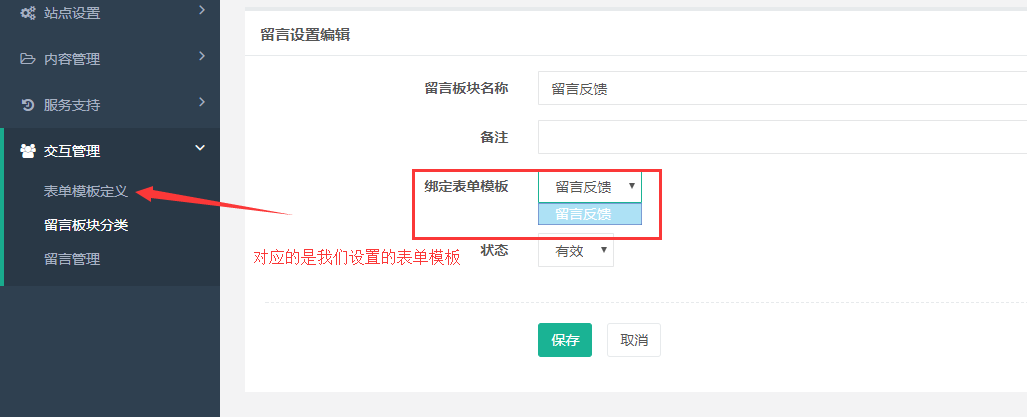Click the 绑定表单模板 field label

[467, 186]
